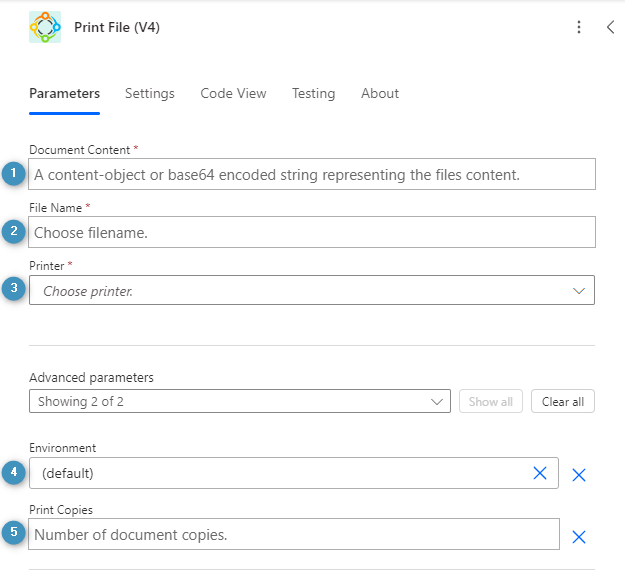625x582 pixels.
Task: Click the Show all button
Action: pos(491,401)
